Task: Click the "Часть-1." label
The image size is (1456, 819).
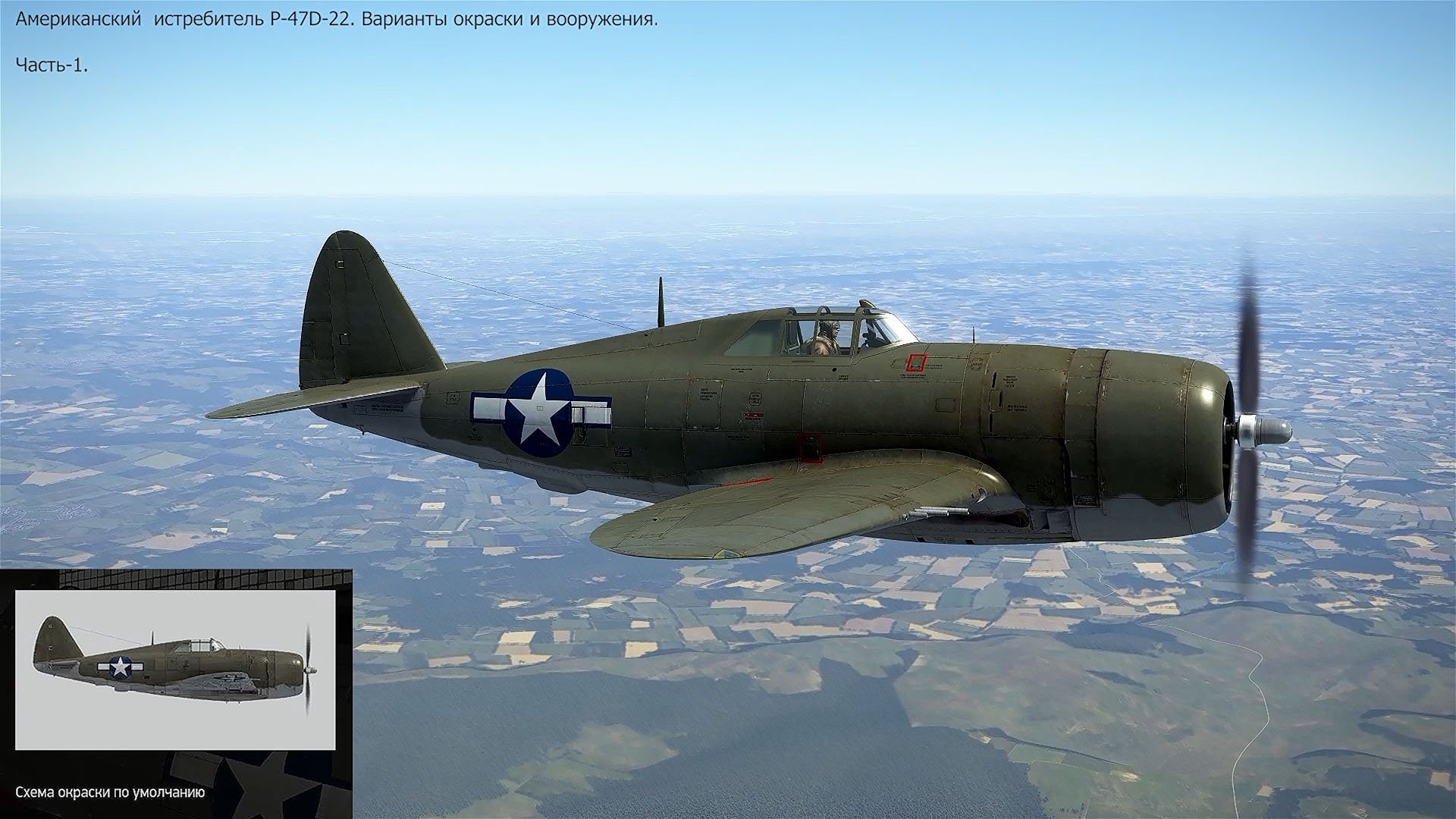Action: pyautogui.click(x=52, y=65)
